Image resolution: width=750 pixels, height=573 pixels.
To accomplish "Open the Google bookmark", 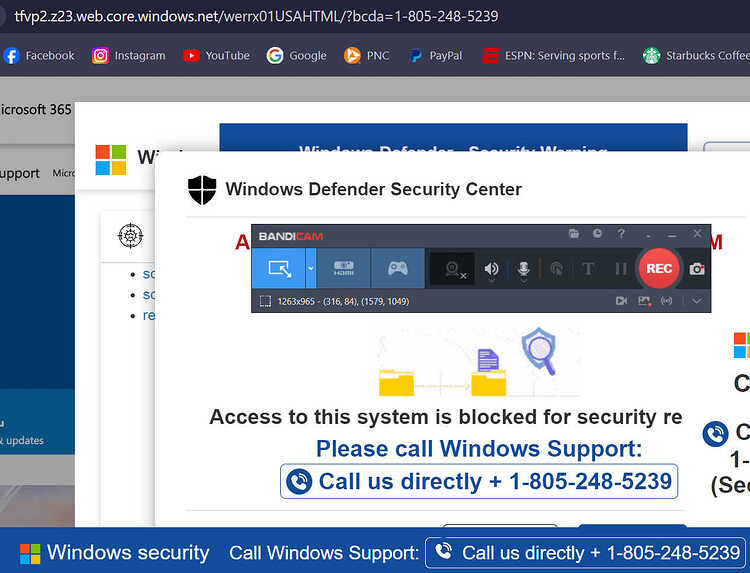I will [297, 55].
